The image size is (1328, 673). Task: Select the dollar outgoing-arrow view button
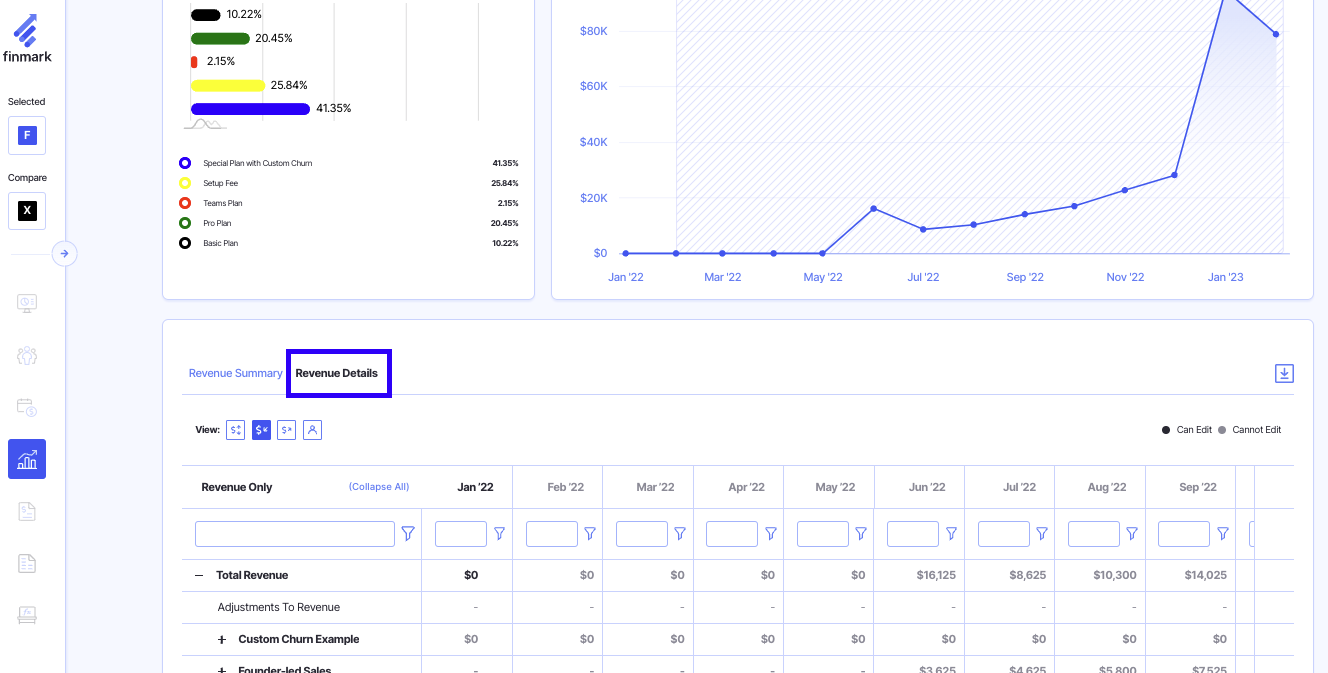pos(287,430)
